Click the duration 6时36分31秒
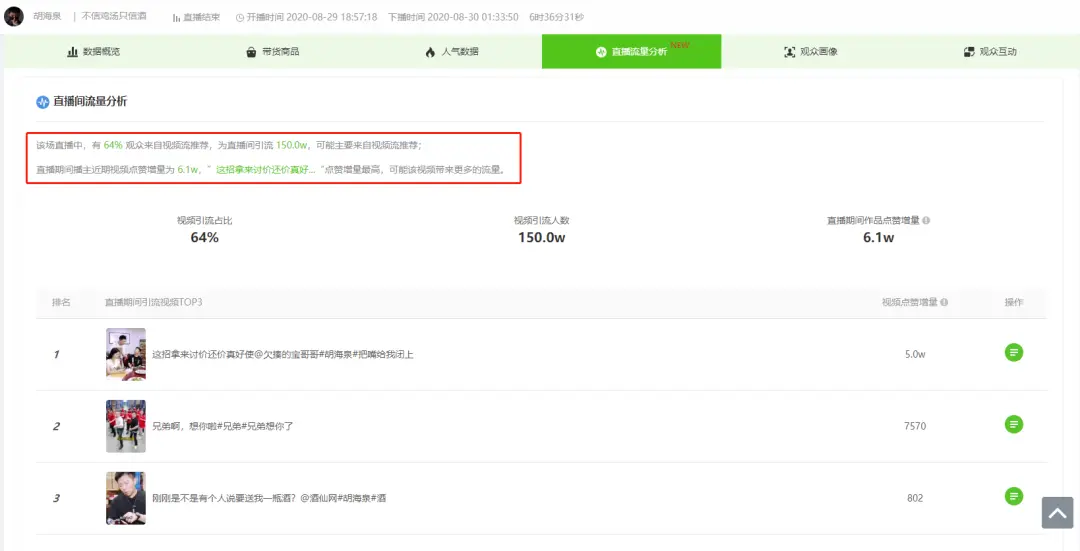Screen dimensions: 1080x551 [x=557, y=17]
